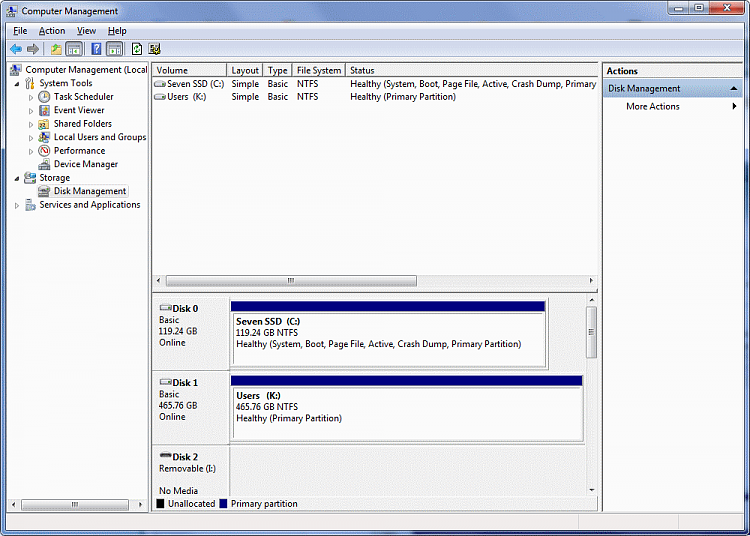Click the Storage node icon
The width and height of the screenshot is (750, 536).
pos(30,178)
